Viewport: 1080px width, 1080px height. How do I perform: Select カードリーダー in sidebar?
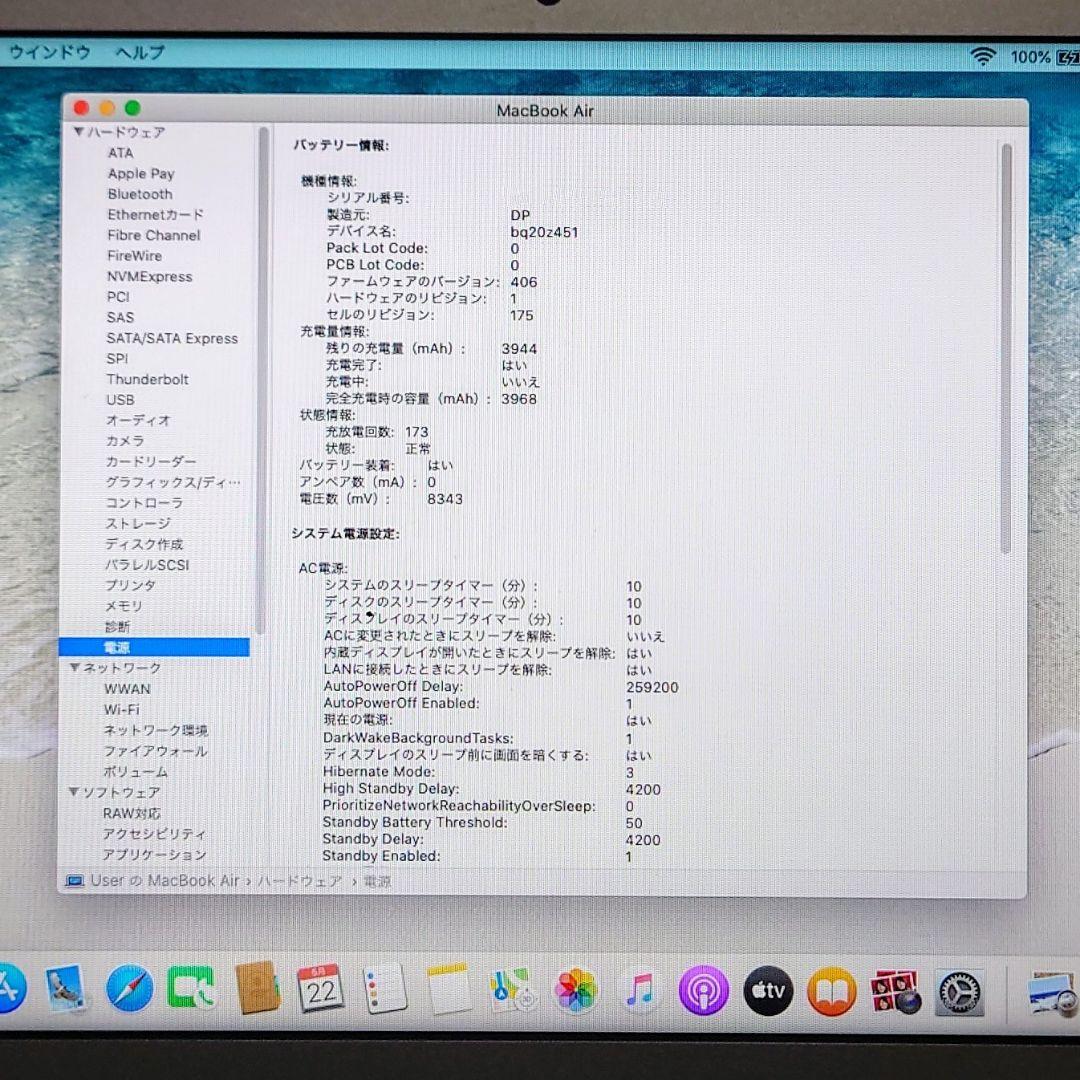[151, 461]
